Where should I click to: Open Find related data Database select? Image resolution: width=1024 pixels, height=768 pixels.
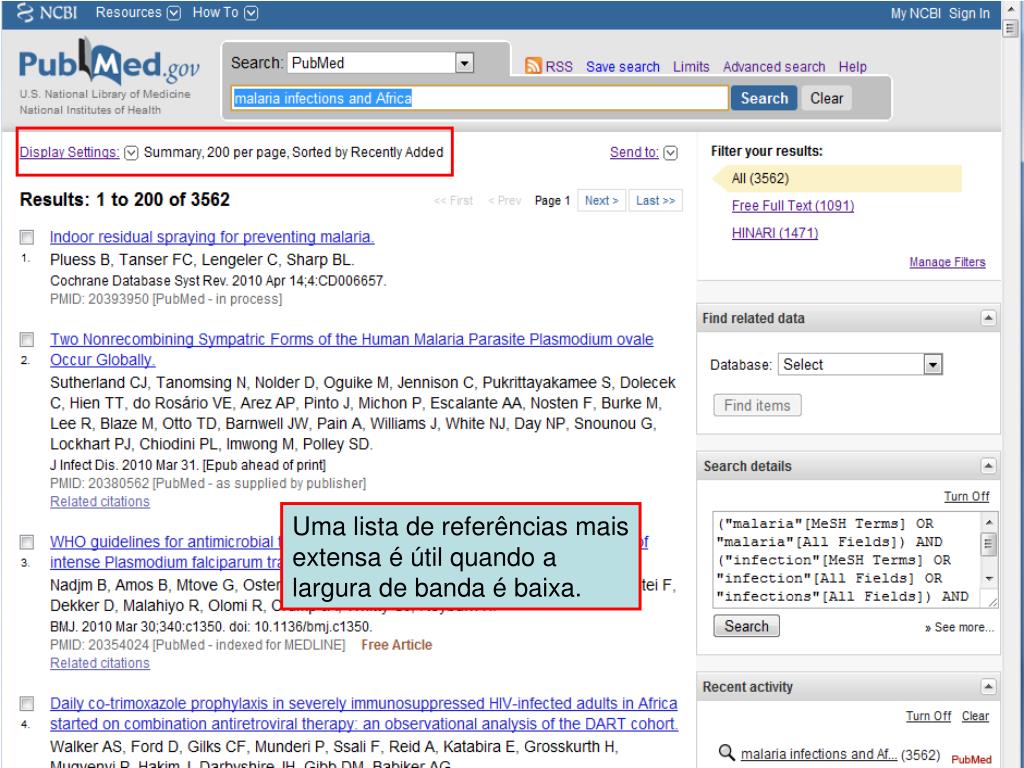pos(860,364)
